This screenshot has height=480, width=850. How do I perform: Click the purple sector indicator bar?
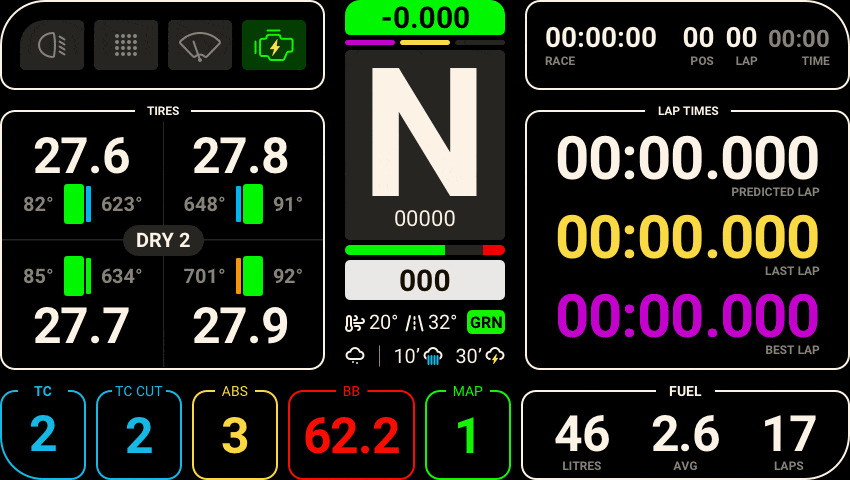[370, 42]
